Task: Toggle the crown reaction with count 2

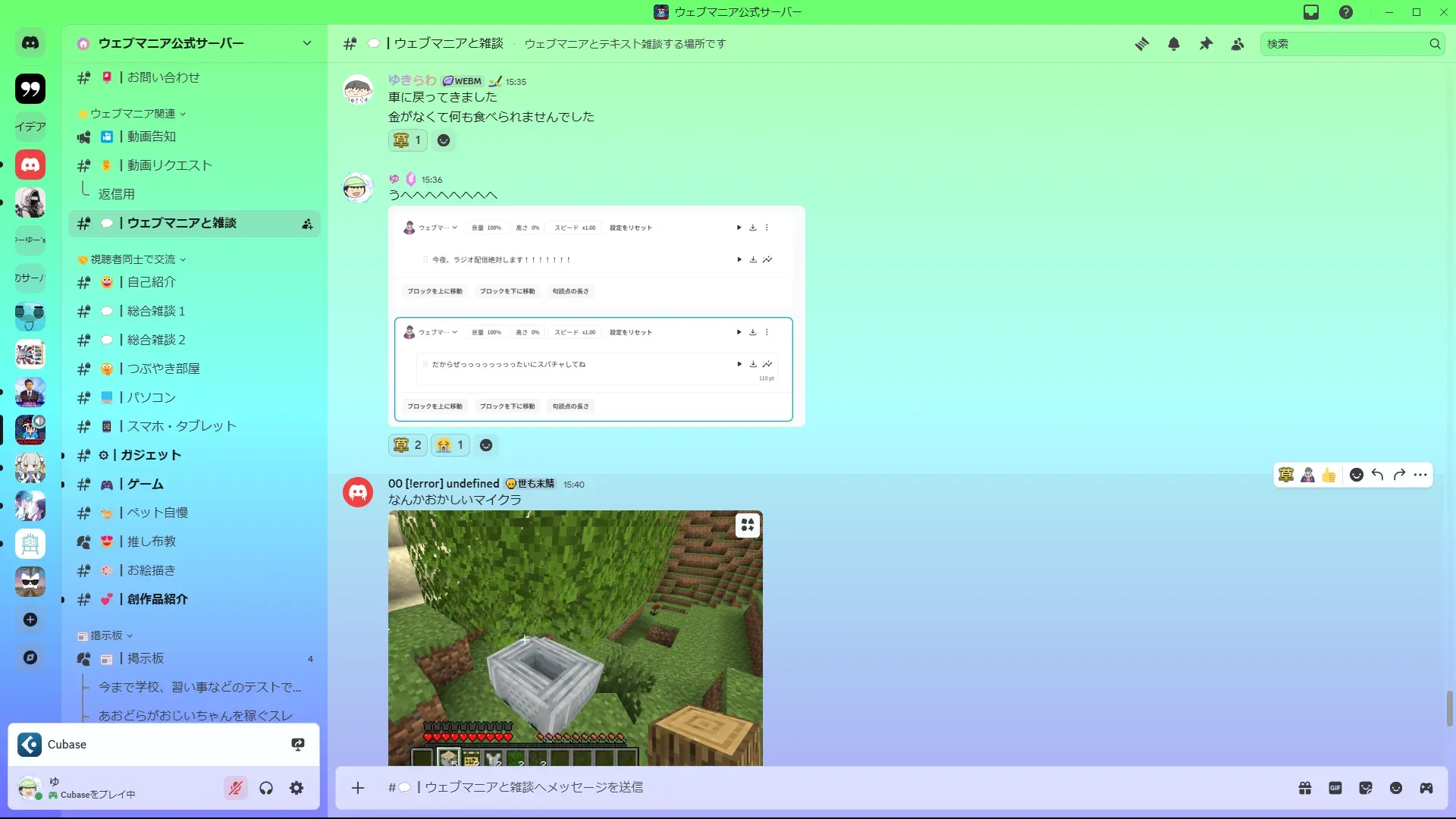Action: pyautogui.click(x=408, y=445)
